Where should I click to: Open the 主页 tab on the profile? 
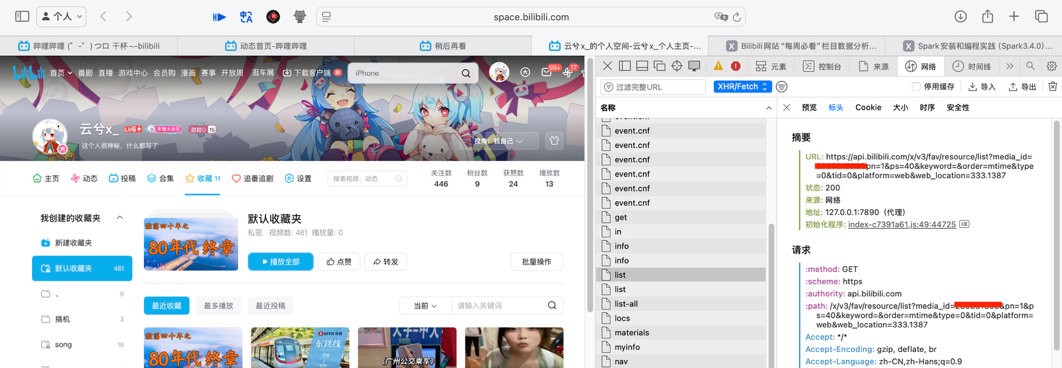[x=46, y=178]
